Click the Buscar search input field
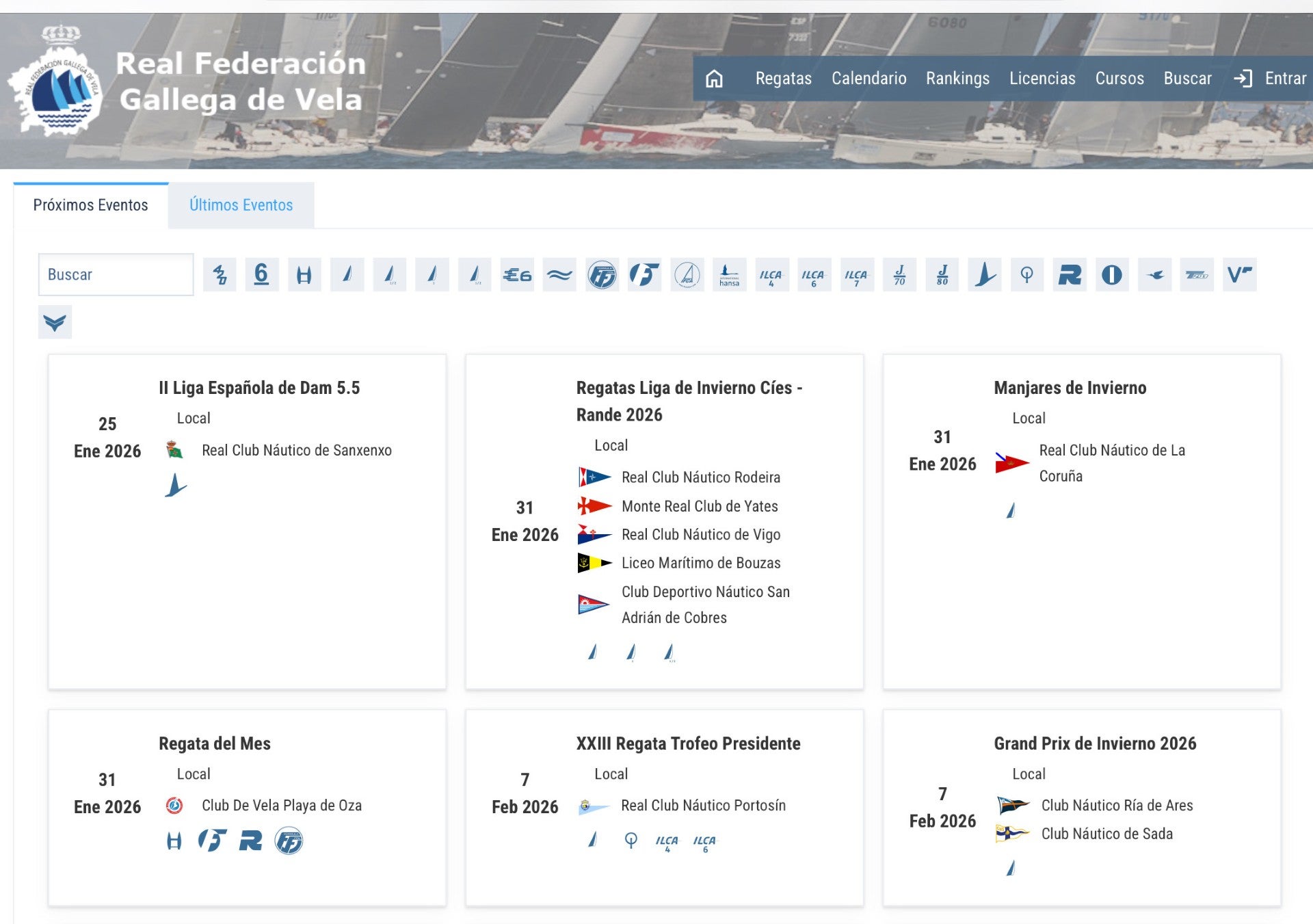Image resolution: width=1313 pixels, height=924 pixels. [116, 275]
